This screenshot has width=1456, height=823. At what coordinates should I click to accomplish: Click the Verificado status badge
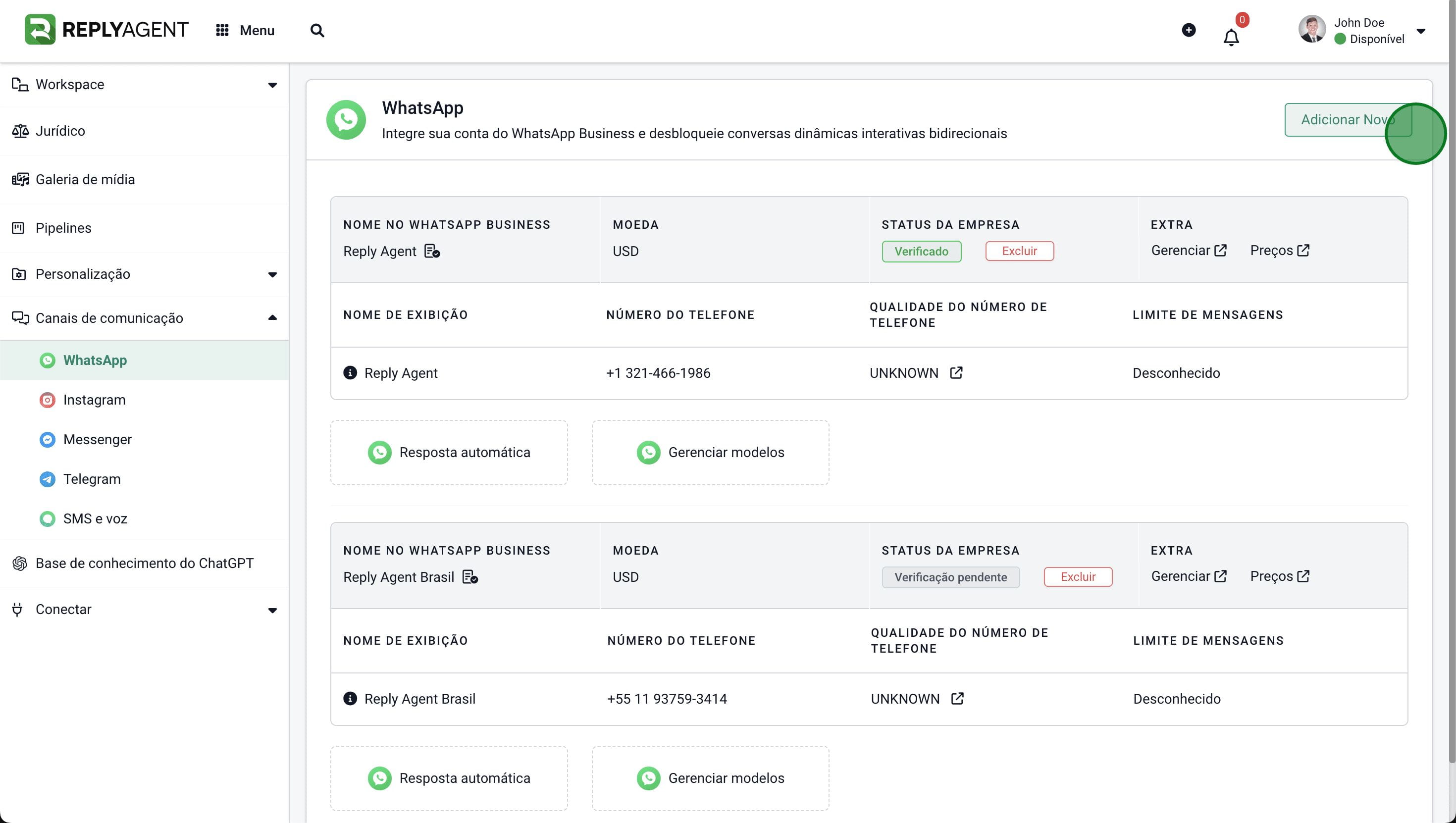point(921,251)
